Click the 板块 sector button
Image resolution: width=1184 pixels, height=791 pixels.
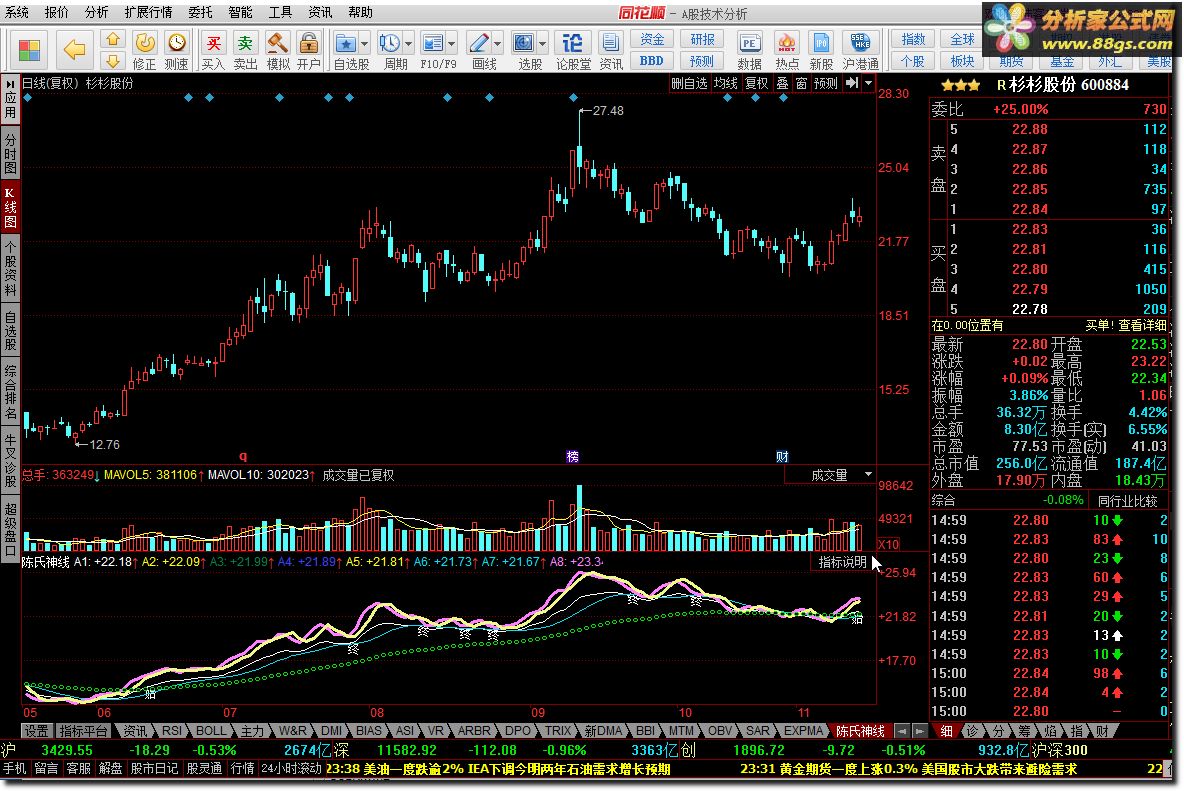[962, 60]
